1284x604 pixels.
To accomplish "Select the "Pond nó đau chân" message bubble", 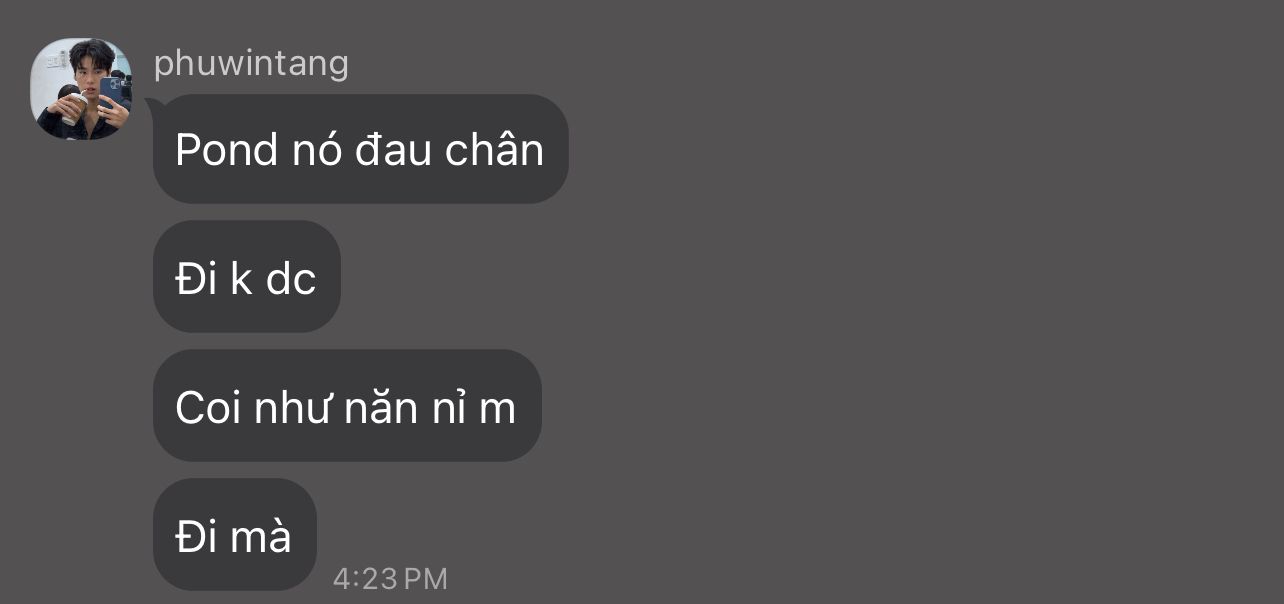I will point(360,149).
